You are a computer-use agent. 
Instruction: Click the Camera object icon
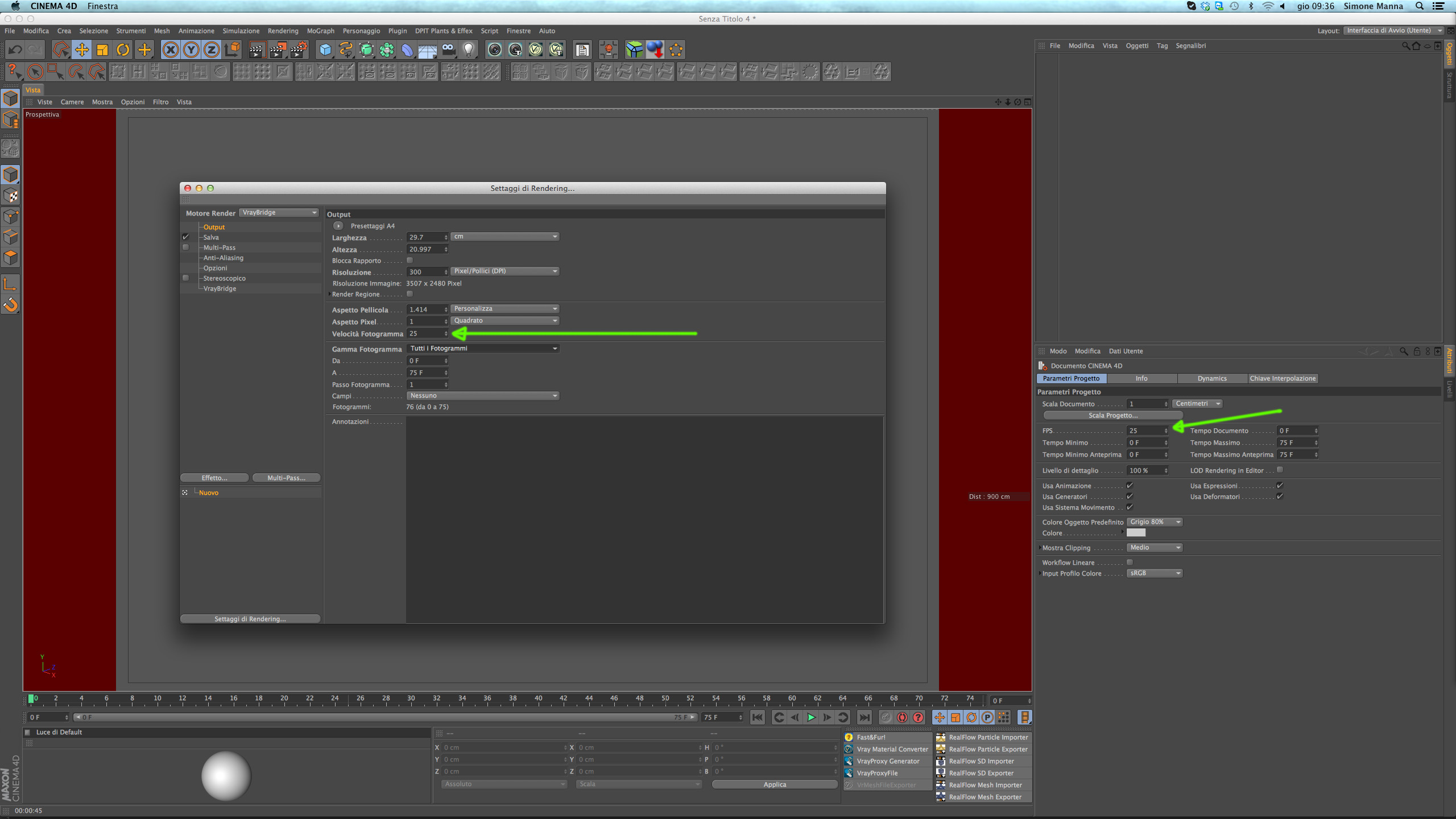click(448, 50)
